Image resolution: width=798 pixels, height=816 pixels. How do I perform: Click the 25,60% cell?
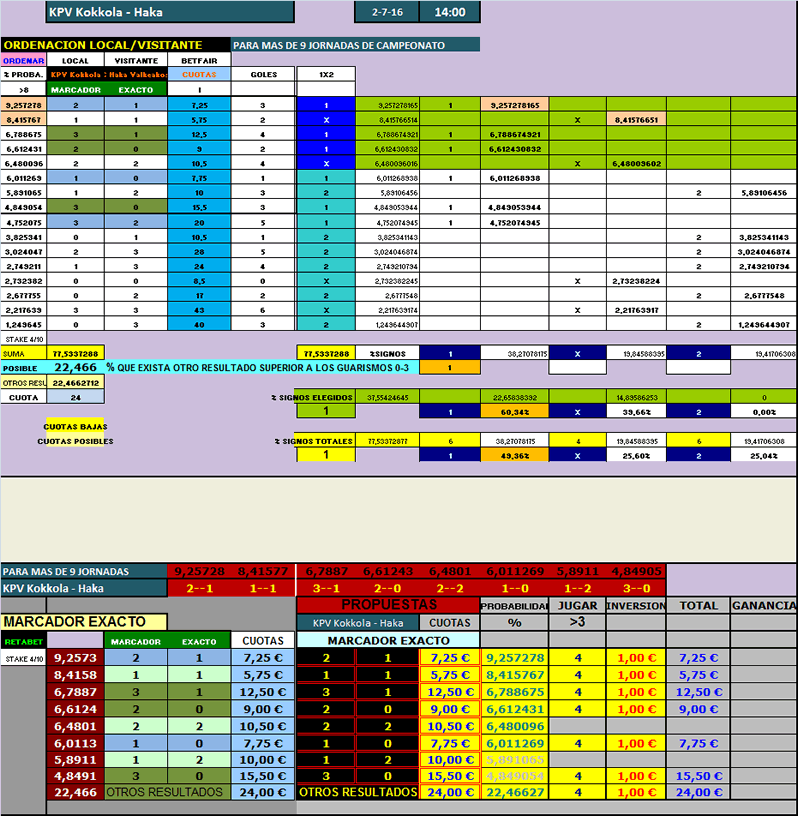click(x=636, y=456)
